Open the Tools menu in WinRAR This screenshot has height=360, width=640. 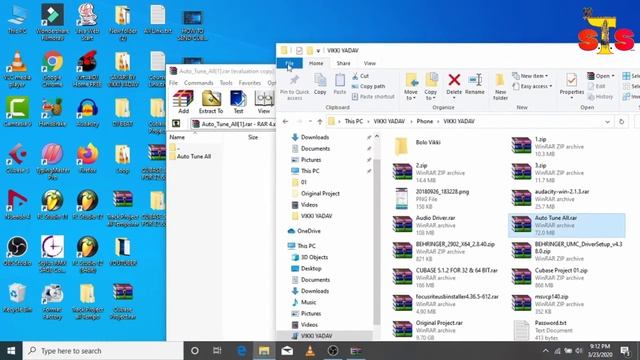(226, 83)
